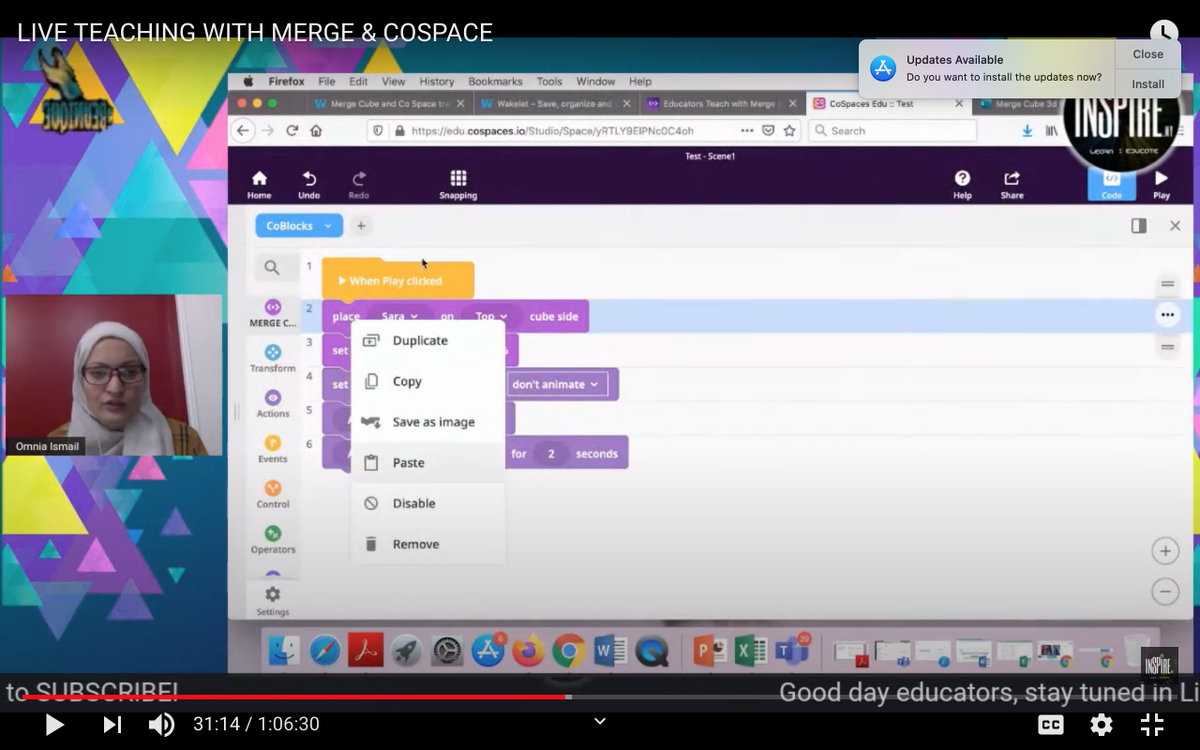
Task: Zoom in the code workspace
Action: (x=1165, y=551)
